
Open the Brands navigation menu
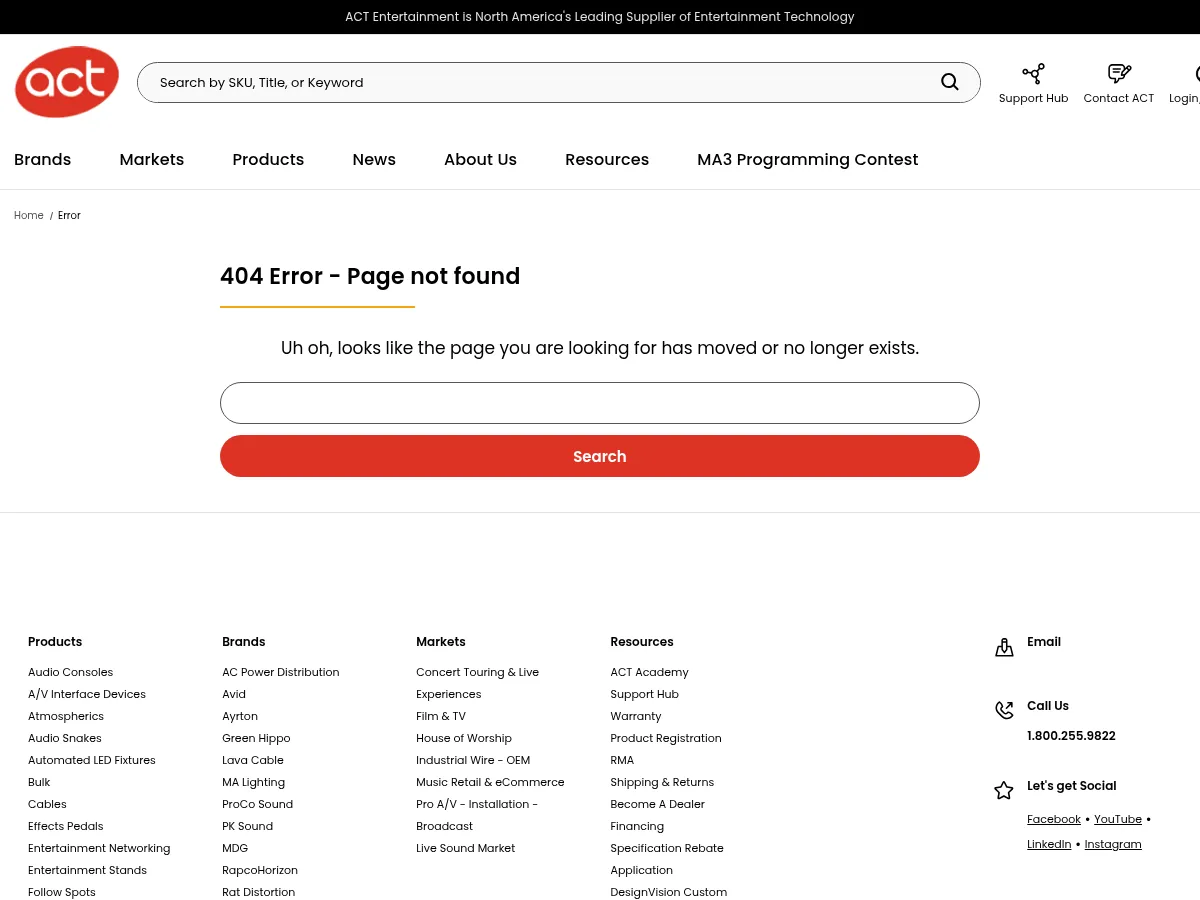[x=43, y=160]
